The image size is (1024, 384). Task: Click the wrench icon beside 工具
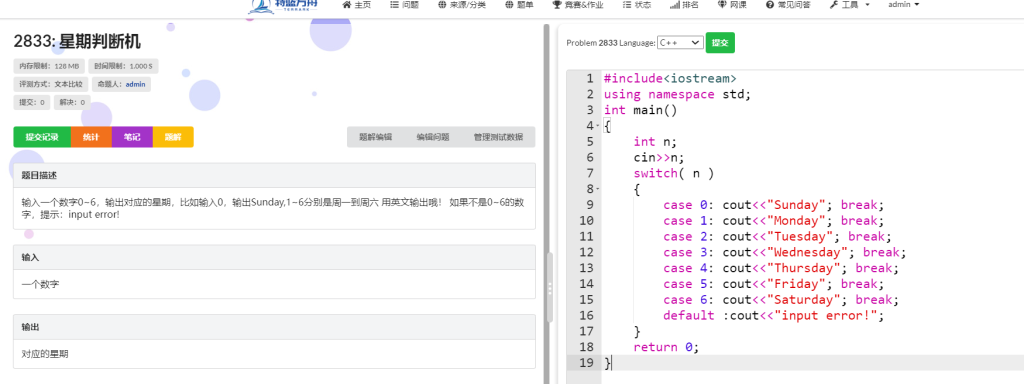click(x=834, y=5)
